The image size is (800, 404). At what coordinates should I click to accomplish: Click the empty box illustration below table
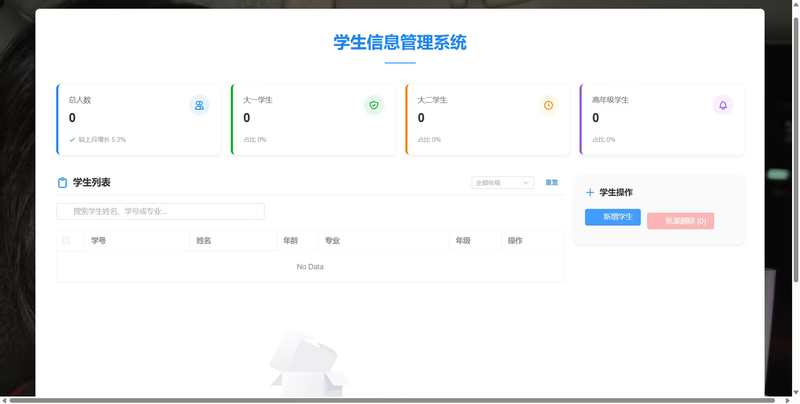[308, 364]
